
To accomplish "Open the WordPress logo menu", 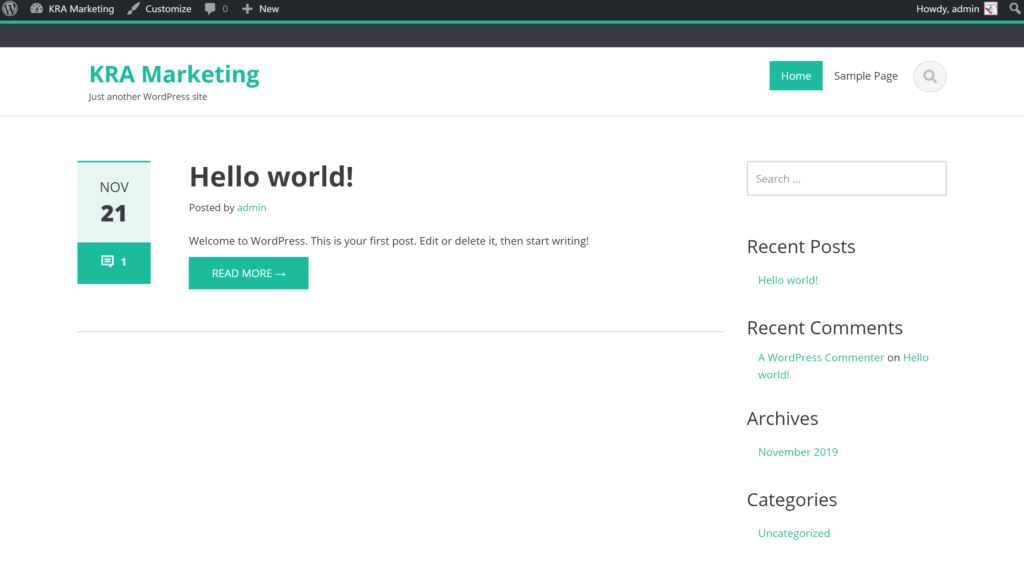I will coord(10,9).
